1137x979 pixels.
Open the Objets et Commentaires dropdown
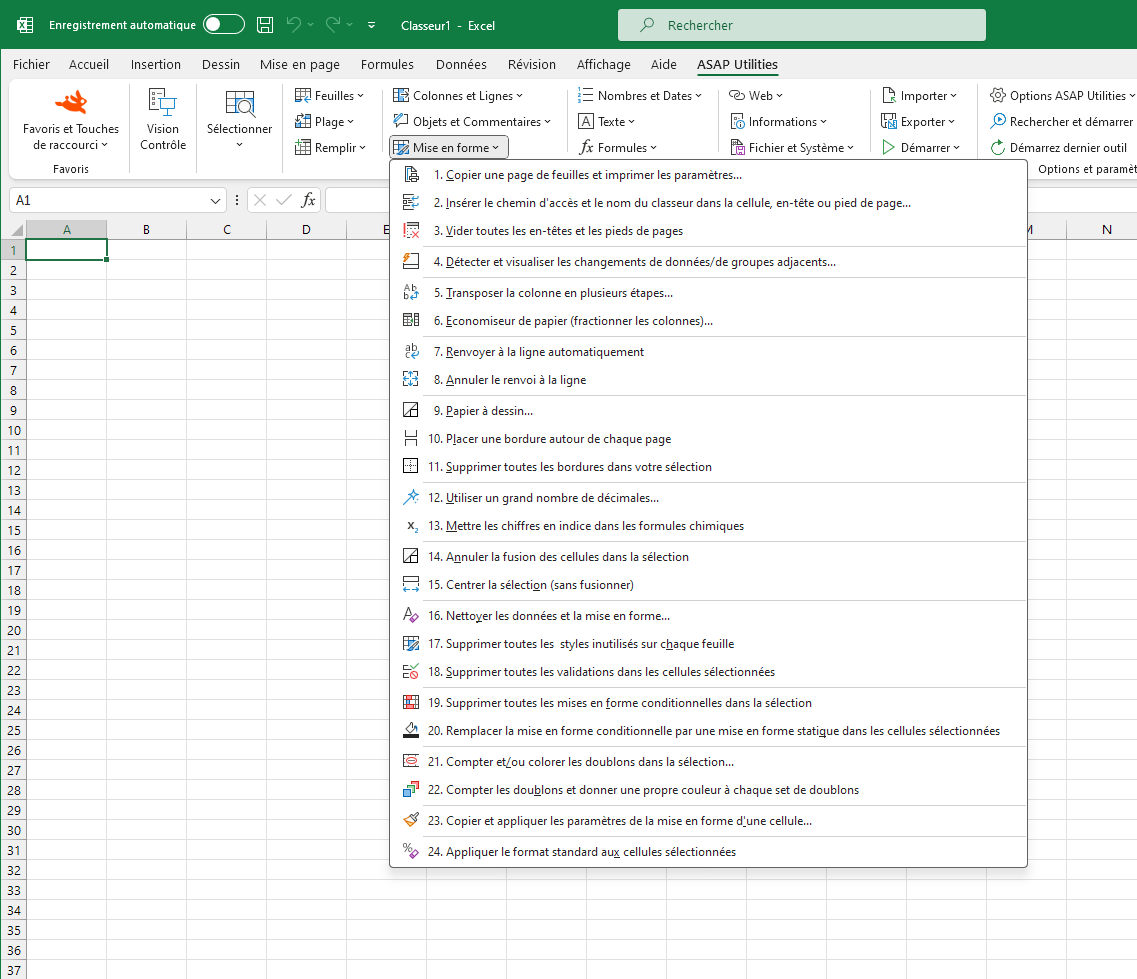tap(471, 122)
